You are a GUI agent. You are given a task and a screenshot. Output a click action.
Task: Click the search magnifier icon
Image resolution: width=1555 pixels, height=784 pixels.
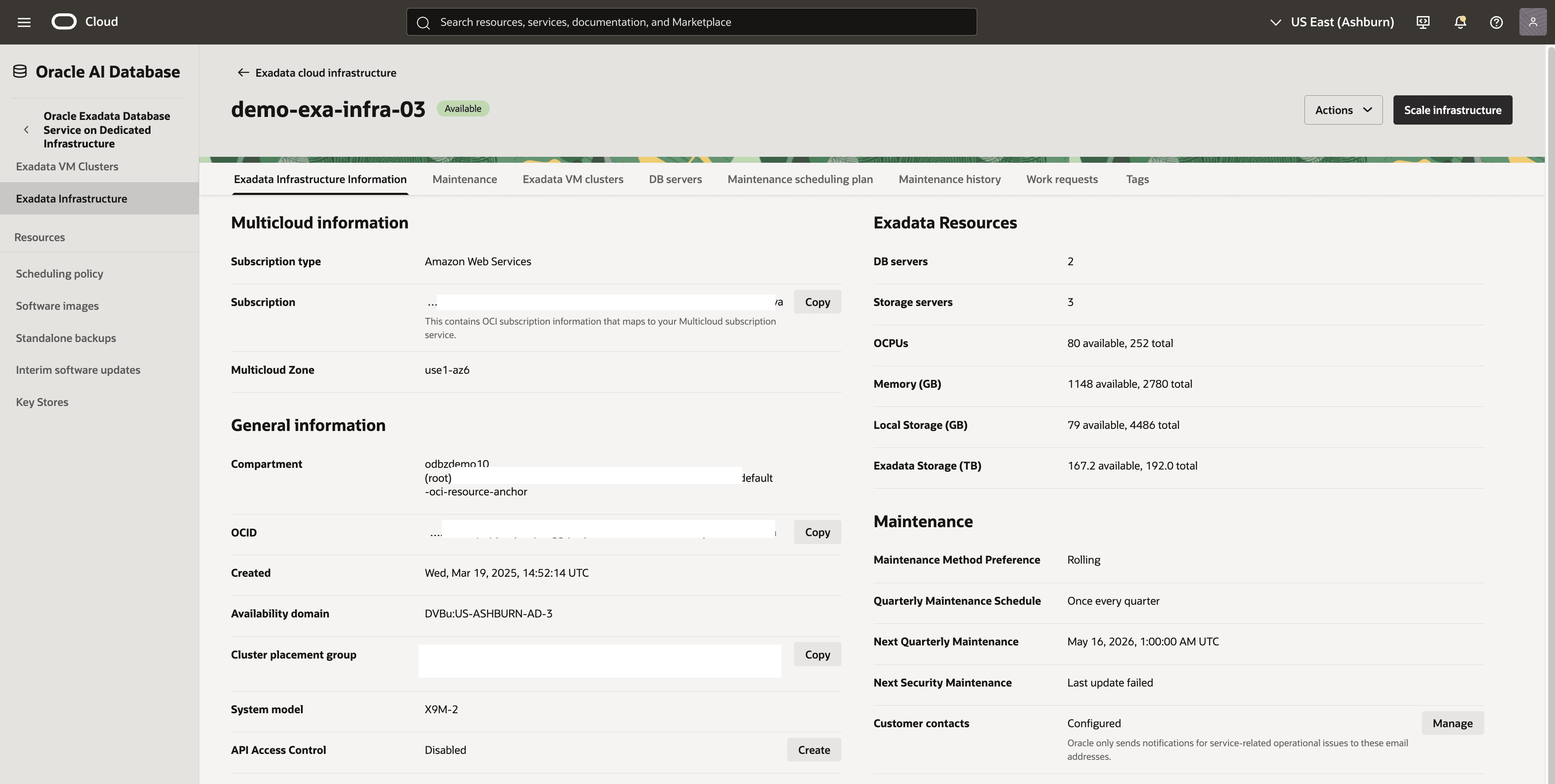423,22
